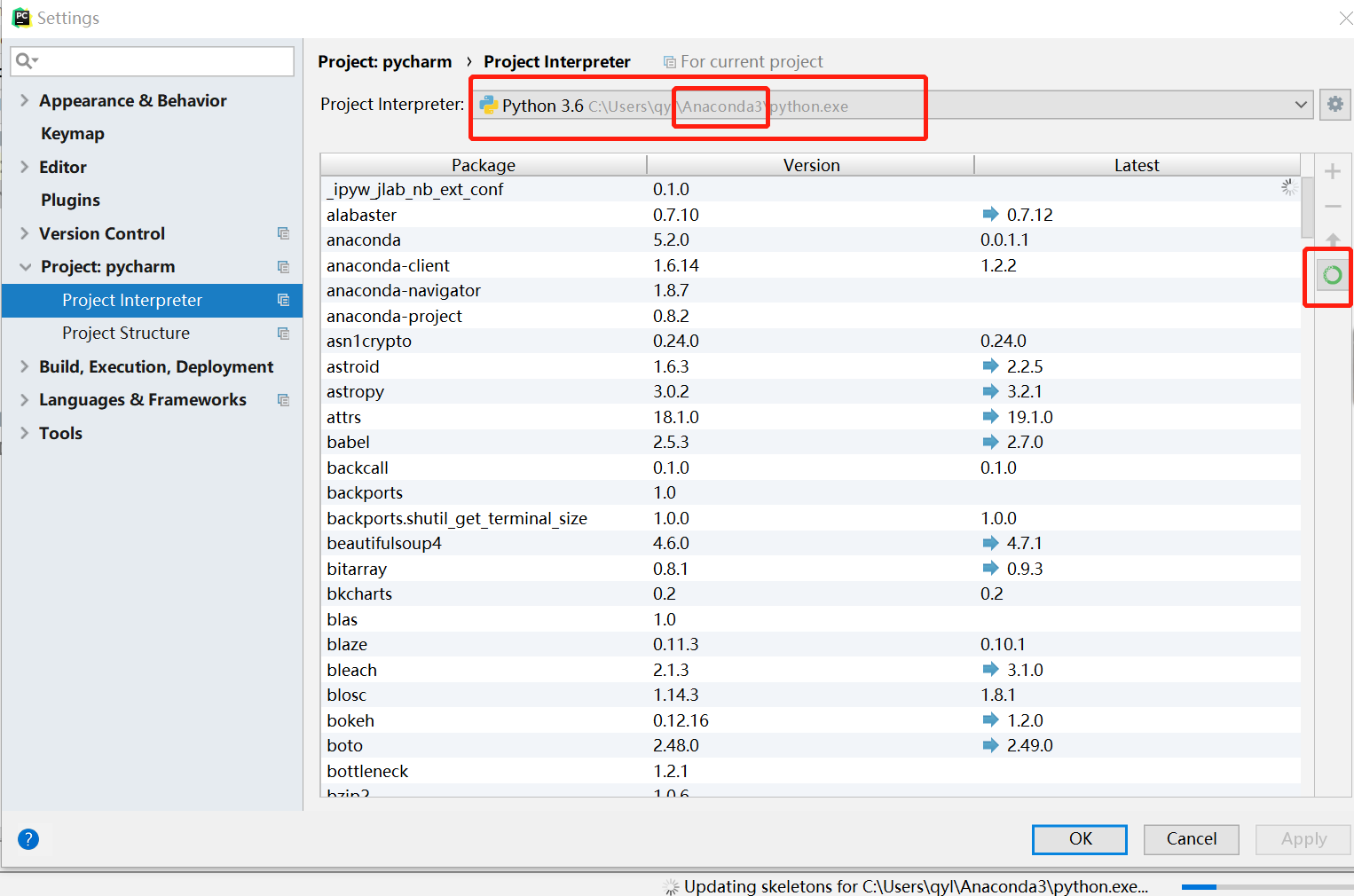Select Project Structure in the sidebar
This screenshot has width=1354, height=896.
[x=153, y=334]
